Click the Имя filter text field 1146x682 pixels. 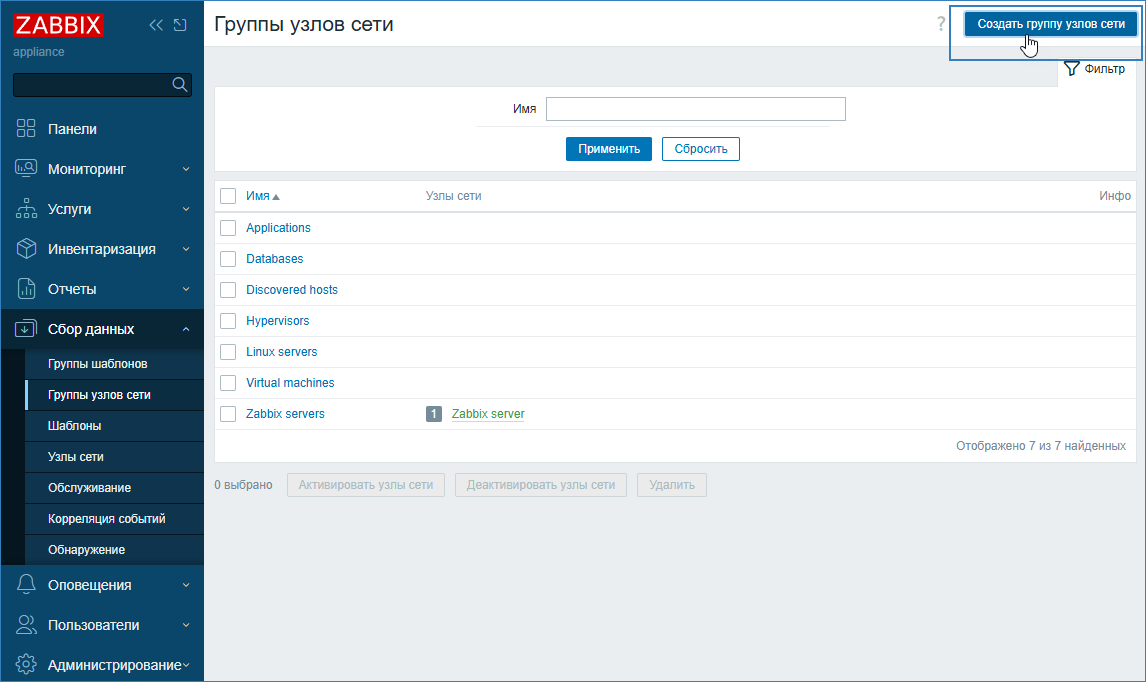pyautogui.click(x=695, y=109)
